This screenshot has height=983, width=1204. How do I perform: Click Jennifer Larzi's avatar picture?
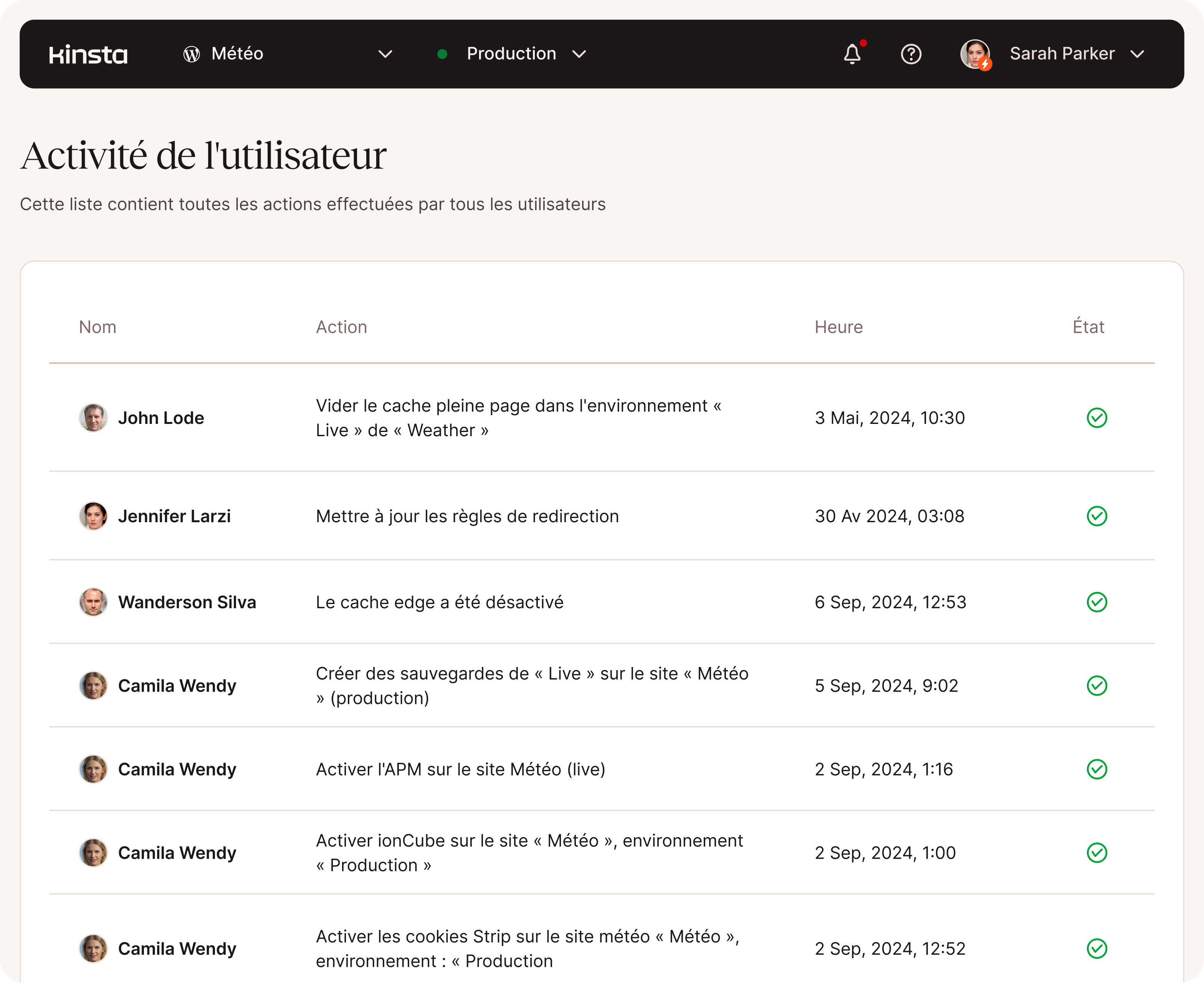tap(93, 516)
